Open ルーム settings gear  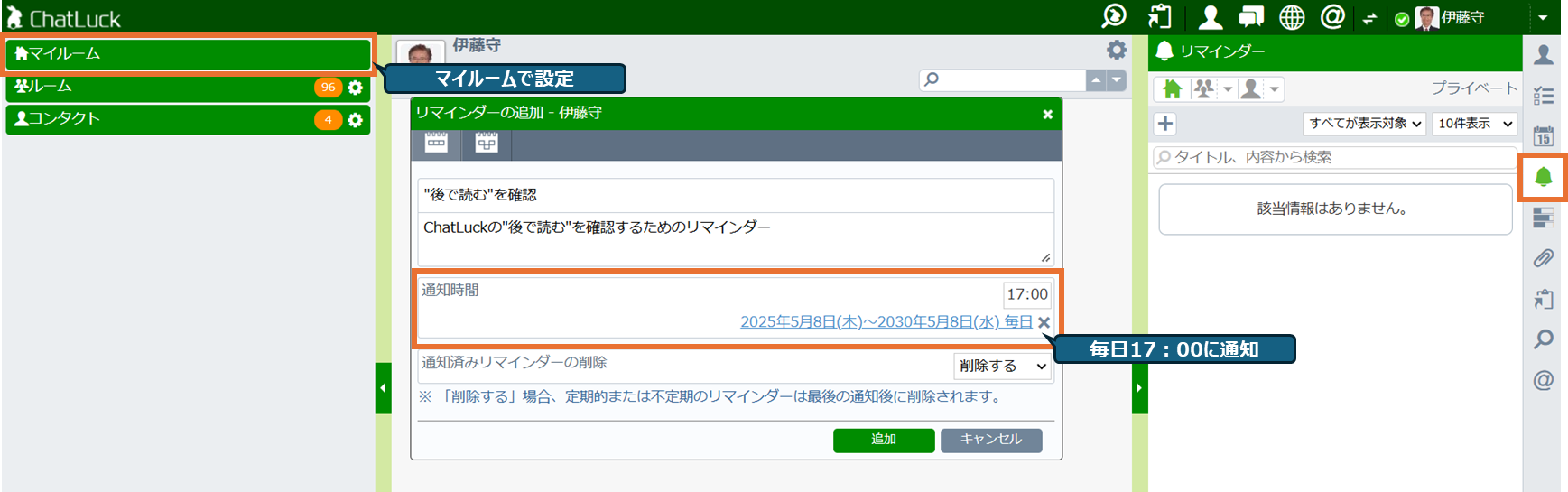(356, 88)
